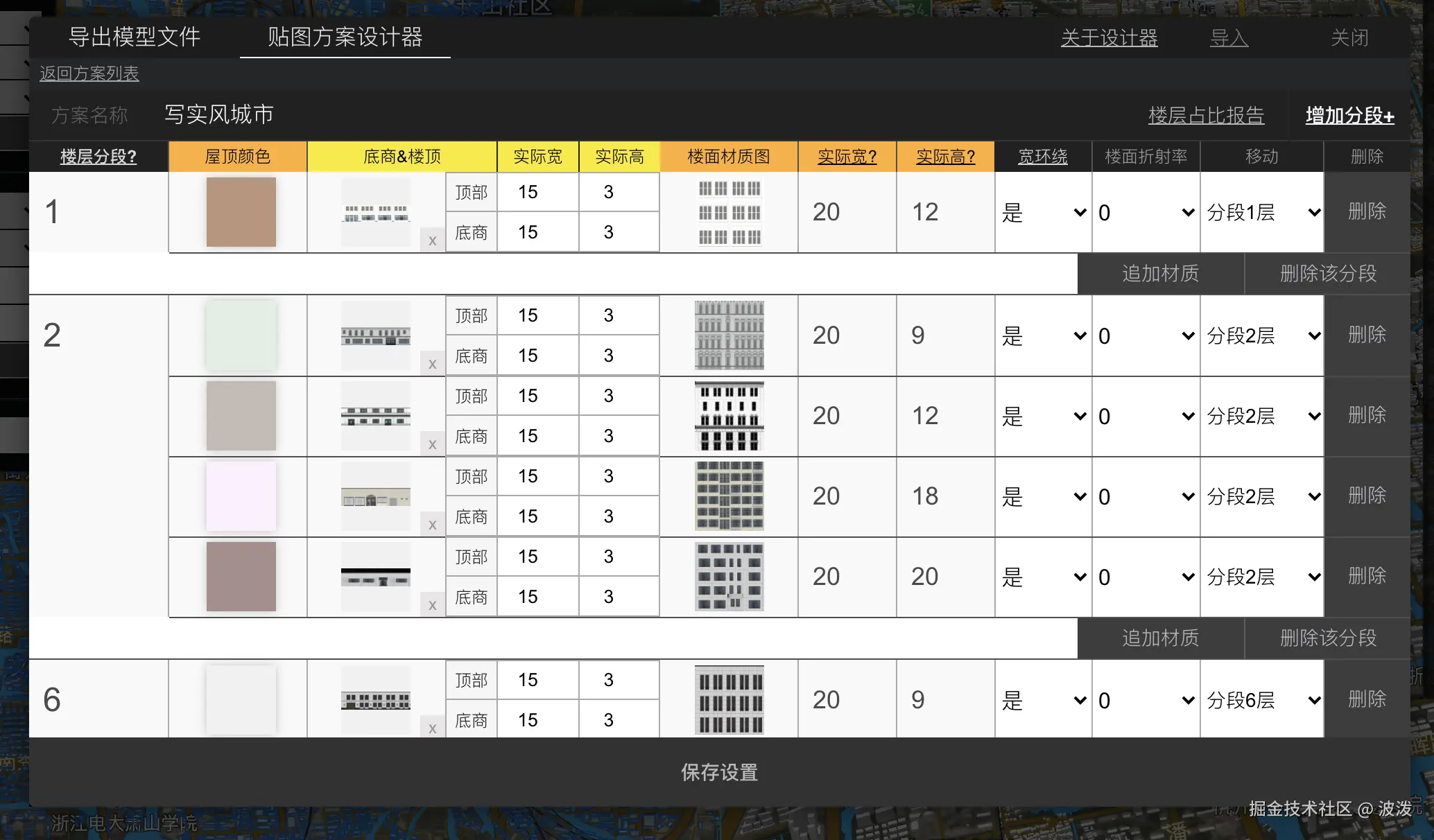Screen dimensions: 1434x840
Task: Click storefront thumbnail in segment 1 row
Action: tap(375, 212)
